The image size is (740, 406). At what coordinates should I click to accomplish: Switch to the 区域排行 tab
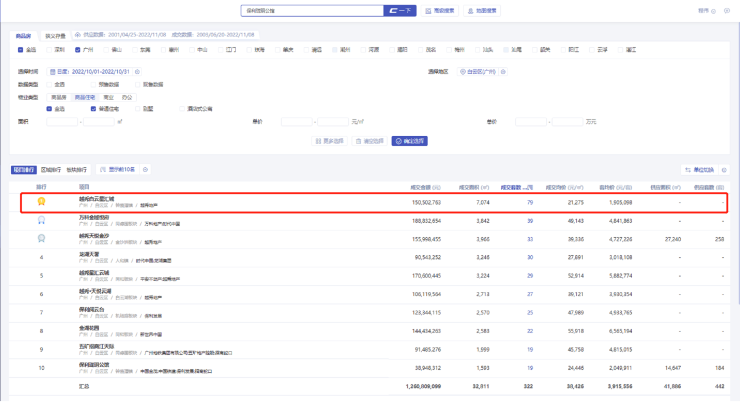(x=50, y=170)
